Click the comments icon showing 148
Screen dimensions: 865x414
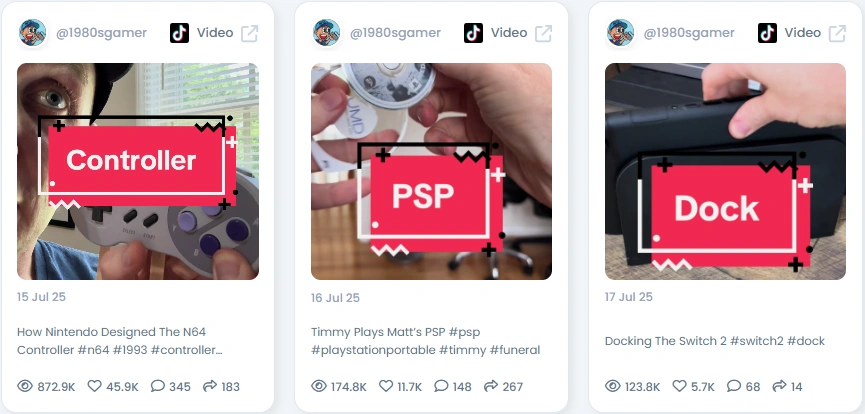pyautogui.click(x=441, y=386)
